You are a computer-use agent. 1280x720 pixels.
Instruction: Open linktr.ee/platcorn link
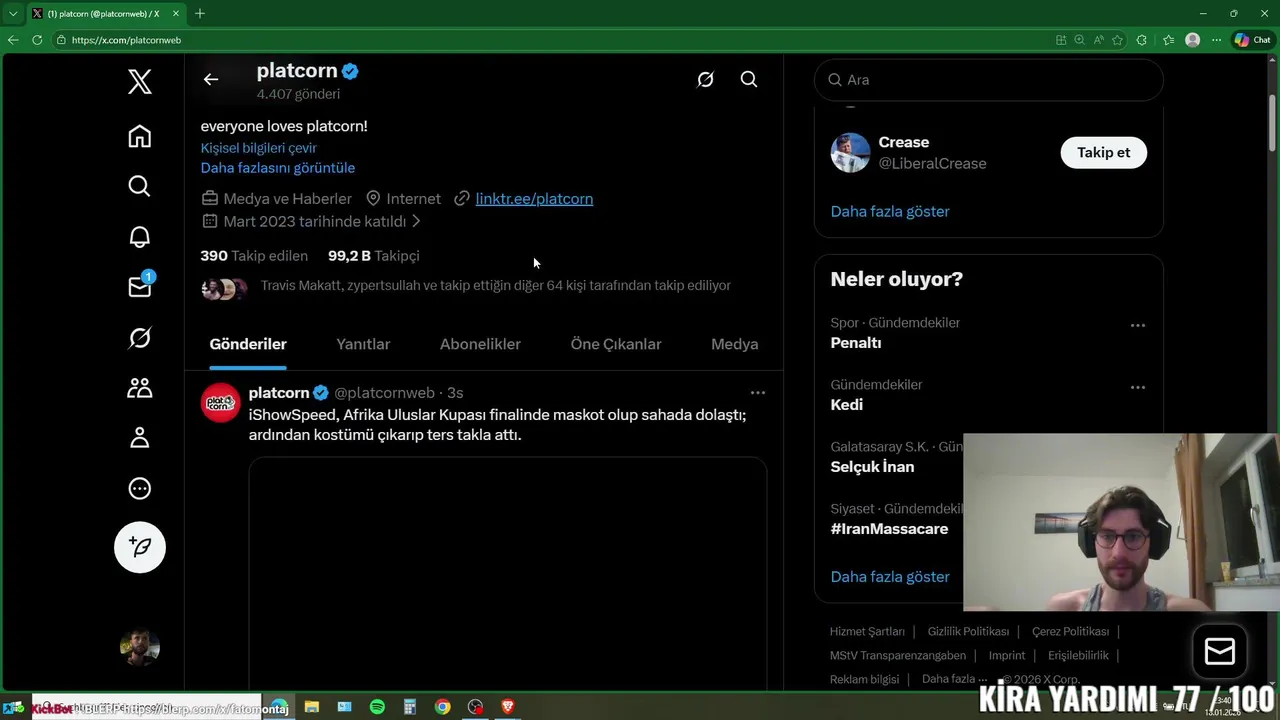[534, 199]
